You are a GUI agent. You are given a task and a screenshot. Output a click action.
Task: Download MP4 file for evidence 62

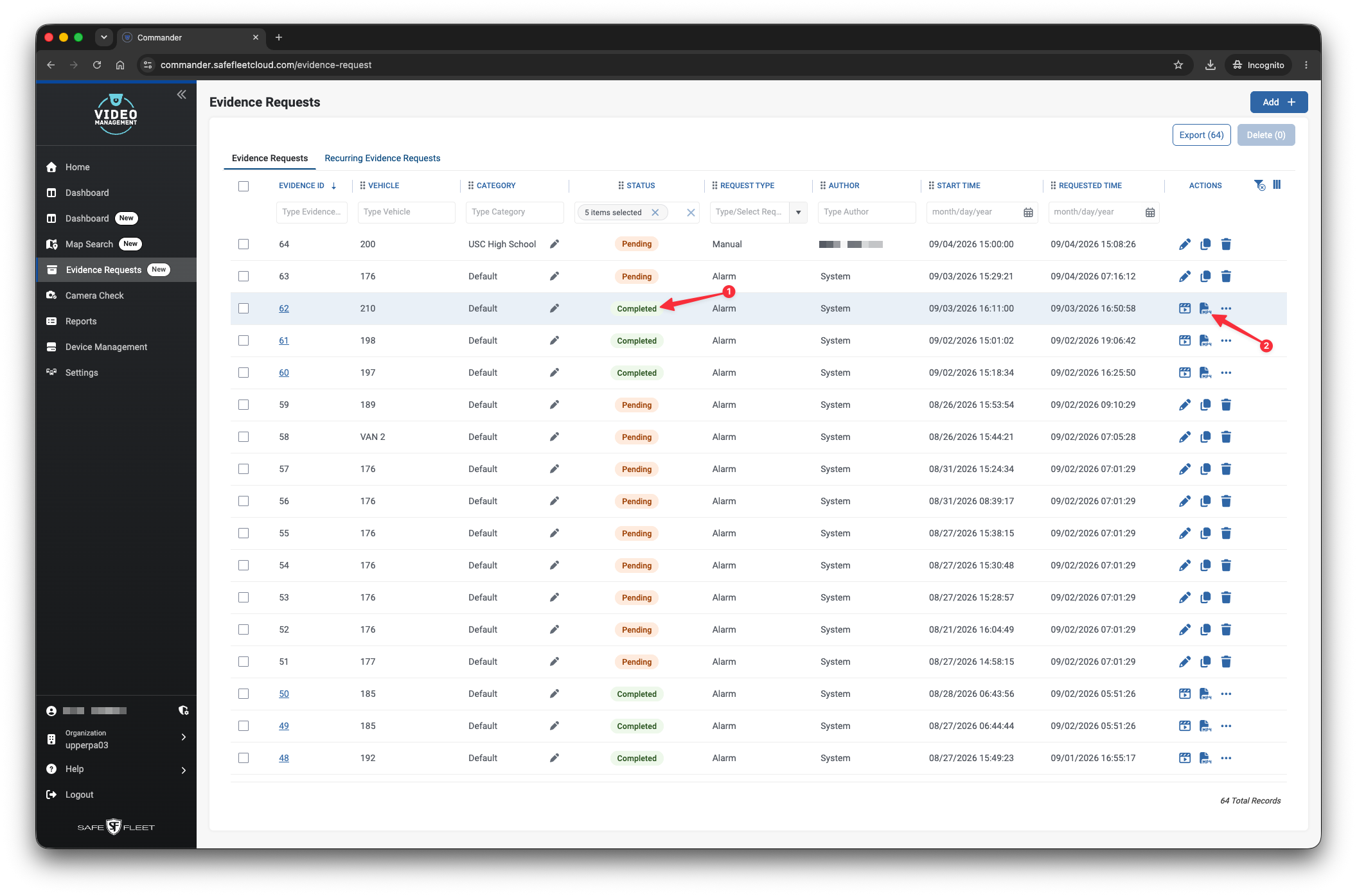click(1205, 308)
